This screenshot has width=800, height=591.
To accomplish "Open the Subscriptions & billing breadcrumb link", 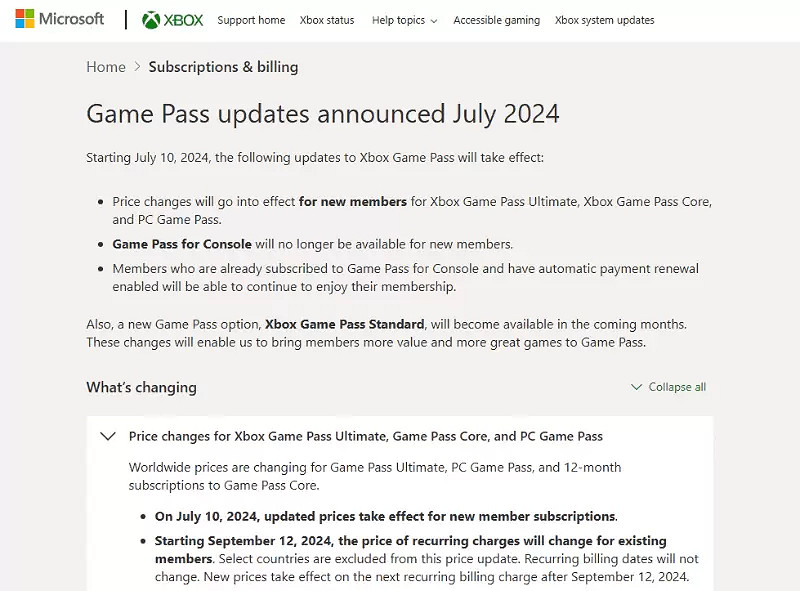I will (222, 67).
